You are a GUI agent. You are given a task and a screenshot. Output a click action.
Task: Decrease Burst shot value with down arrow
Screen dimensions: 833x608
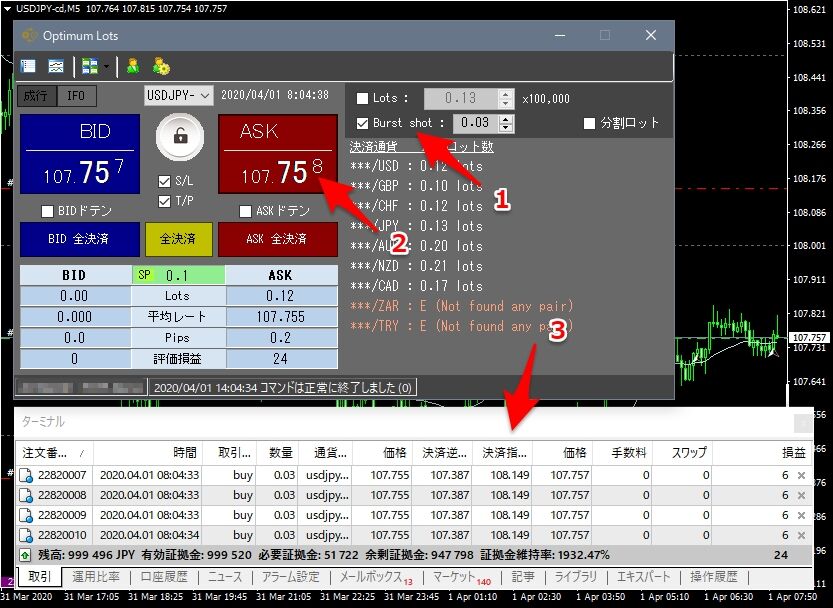click(x=506, y=128)
